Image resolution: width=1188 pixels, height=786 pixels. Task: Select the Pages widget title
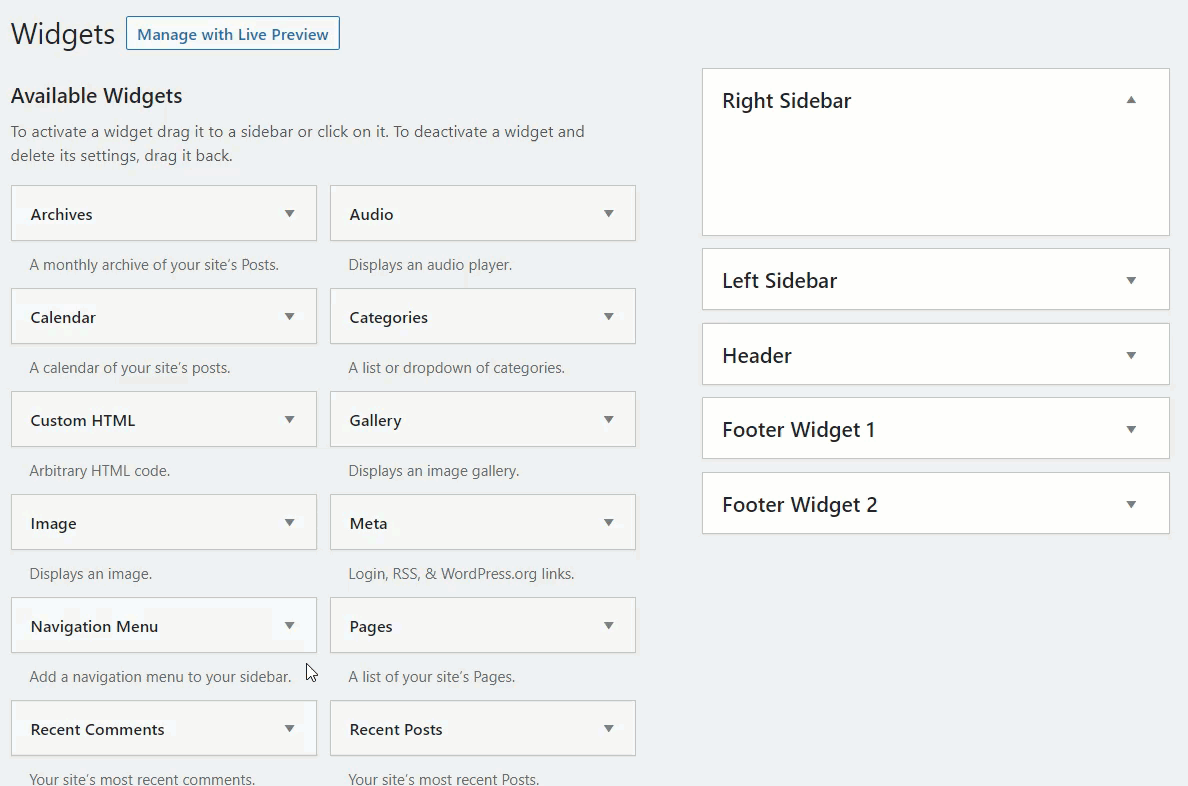370,627
